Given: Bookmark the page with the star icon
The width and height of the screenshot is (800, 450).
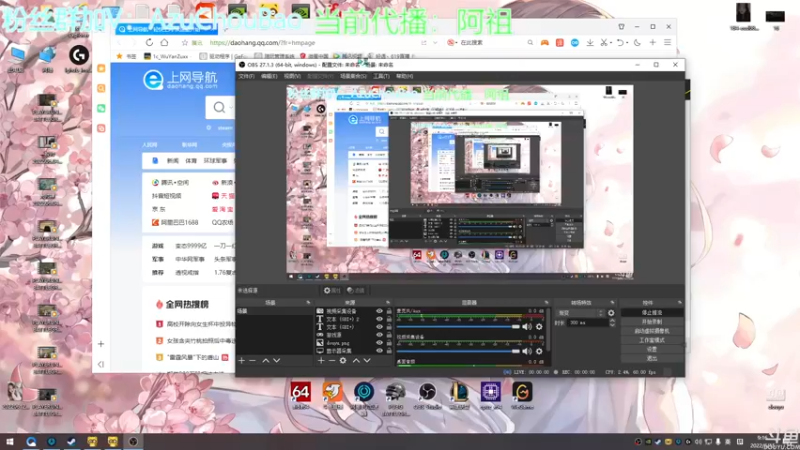Looking at the screenshot, I should click(x=185, y=43).
